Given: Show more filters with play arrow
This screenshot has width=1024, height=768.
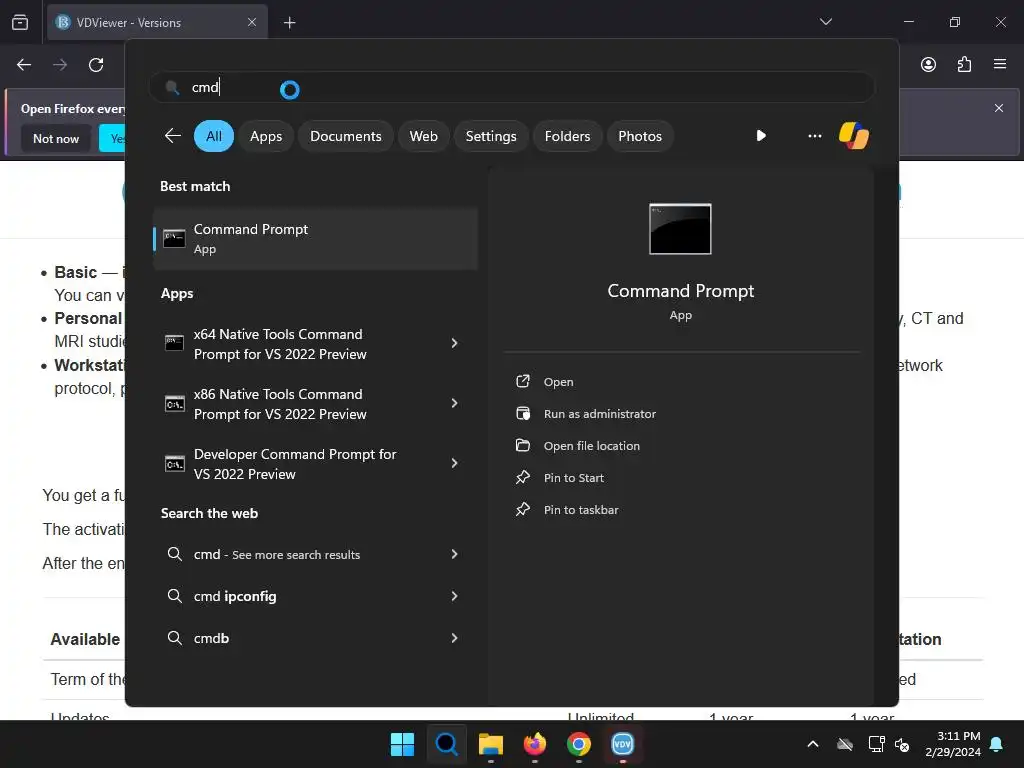Looking at the screenshot, I should (x=761, y=136).
